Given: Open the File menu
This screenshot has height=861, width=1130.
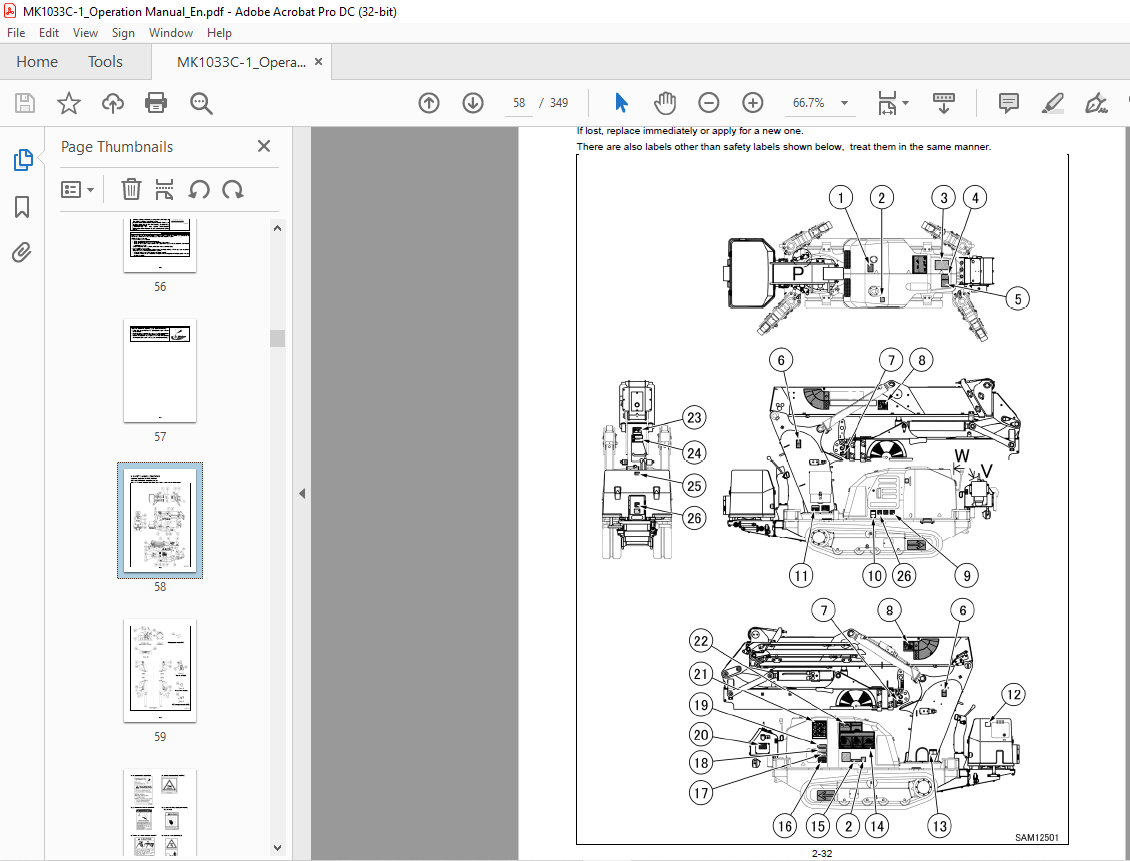Looking at the screenshot, I should pyautogui.click(x=16, y=32).
